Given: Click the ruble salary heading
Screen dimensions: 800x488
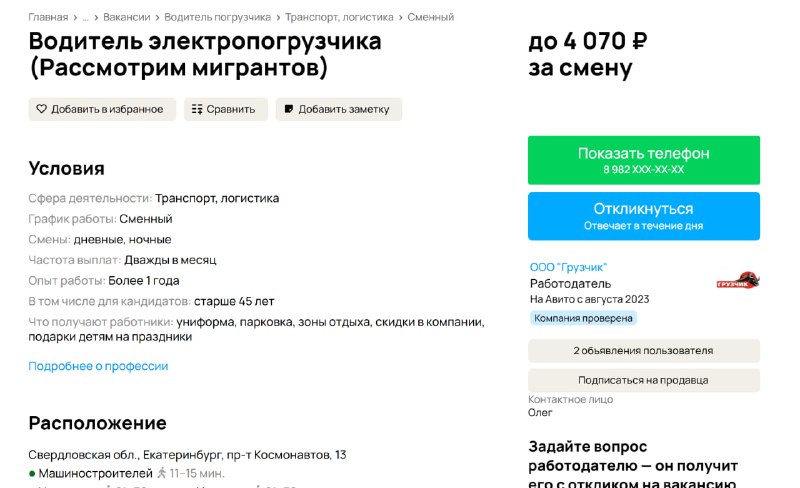Looking at the screenshot, I should pos(588,55).
